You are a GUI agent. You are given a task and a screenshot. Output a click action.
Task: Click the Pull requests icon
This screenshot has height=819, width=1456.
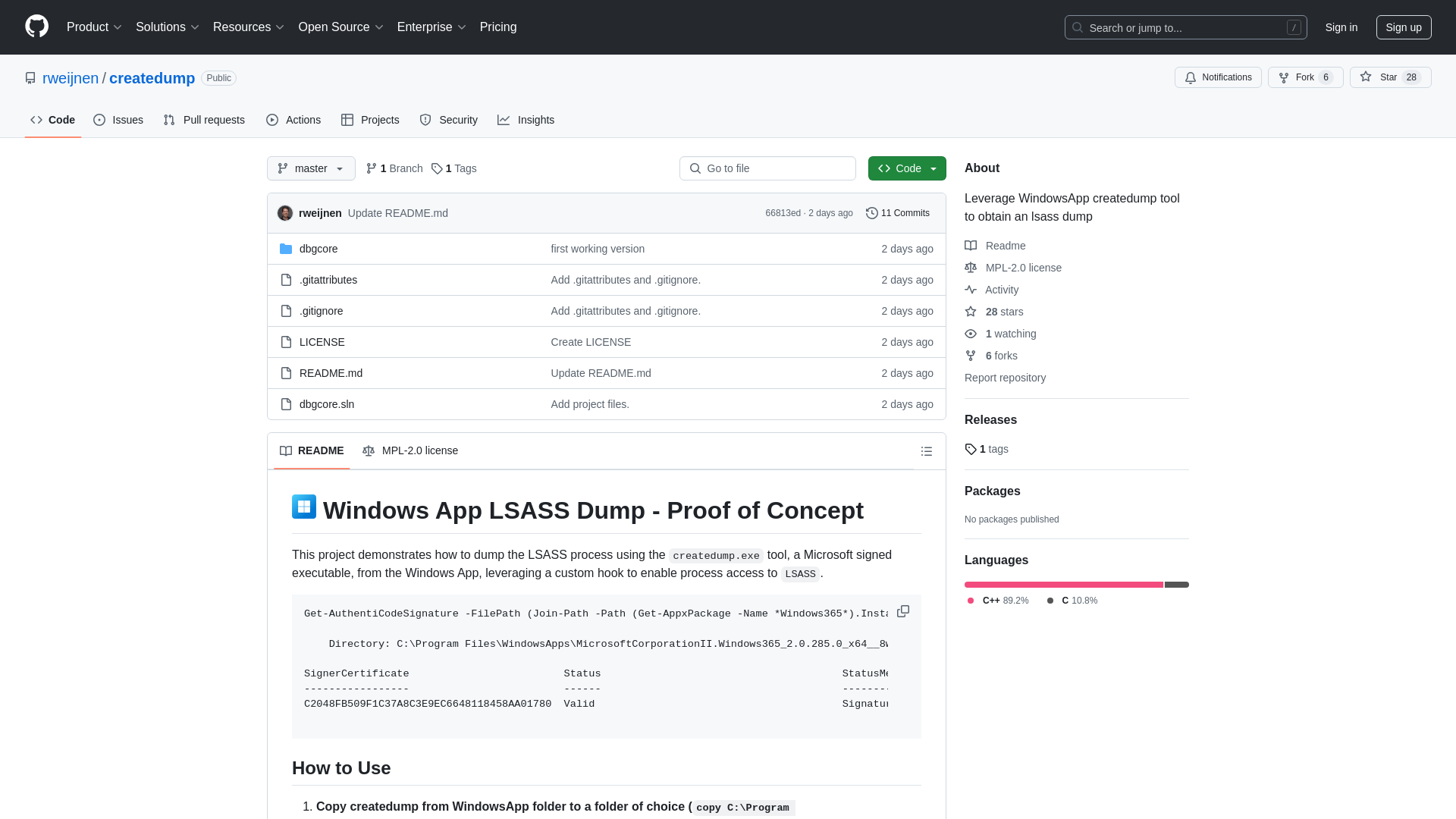[x=169, y=120]
